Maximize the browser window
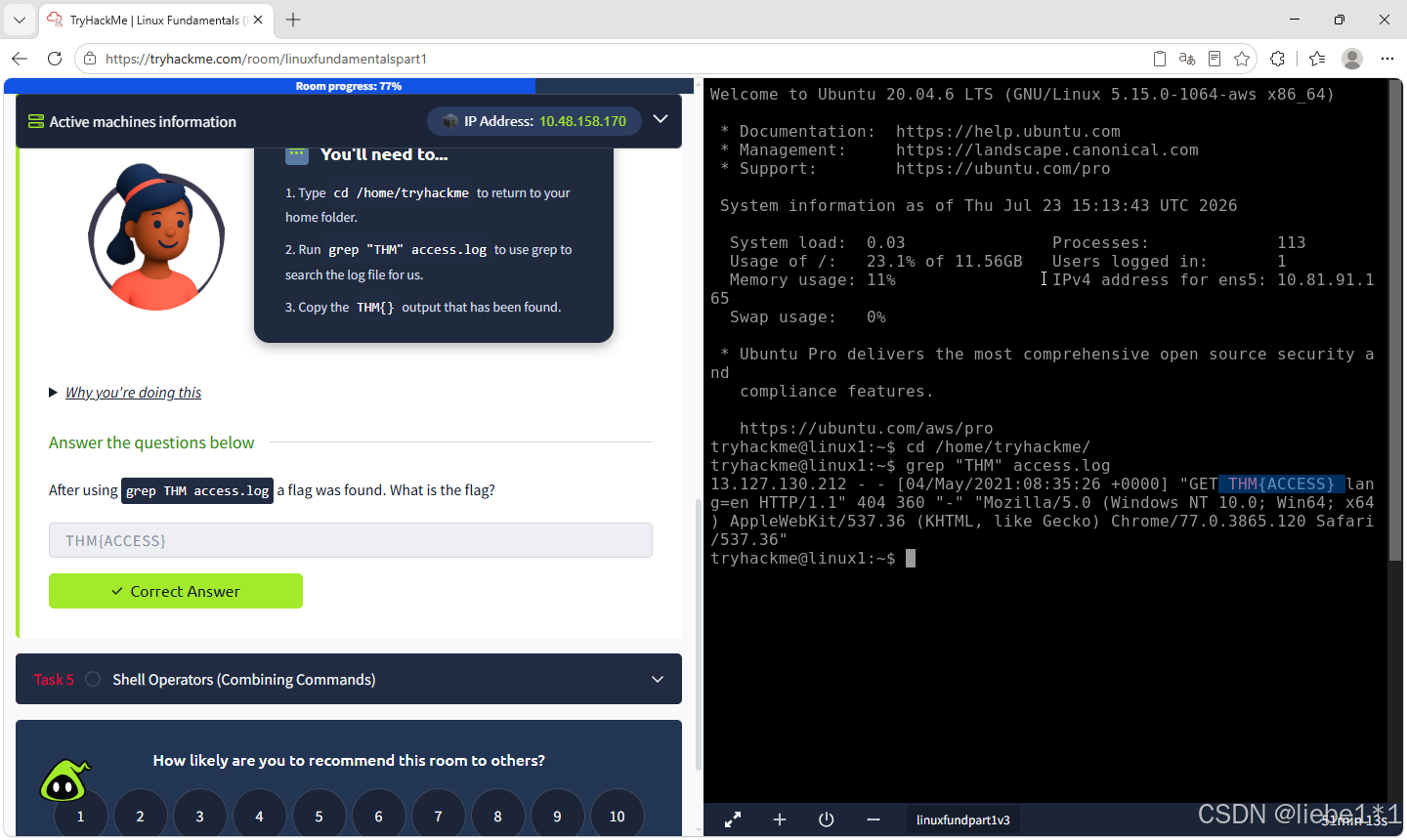The height and width of the screenshot is (840, 1407). (1340, 20)
